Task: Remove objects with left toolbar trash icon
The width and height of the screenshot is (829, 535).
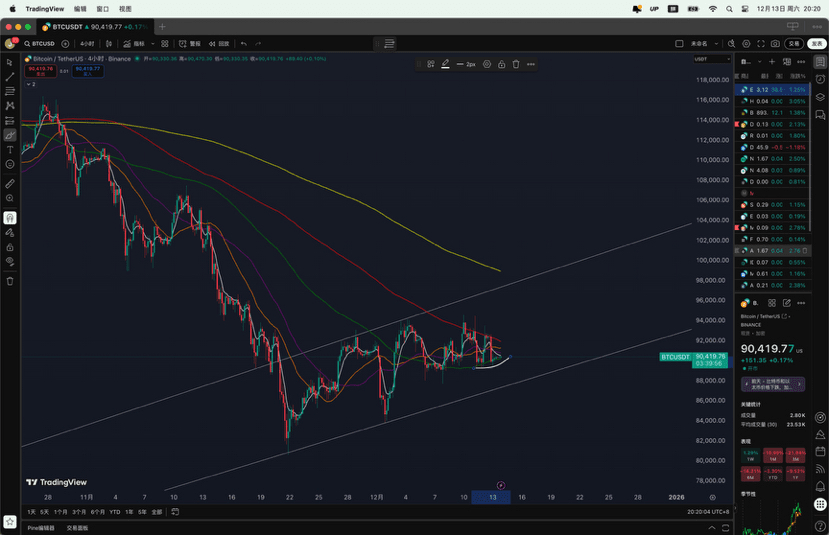Action: [10, 281]
